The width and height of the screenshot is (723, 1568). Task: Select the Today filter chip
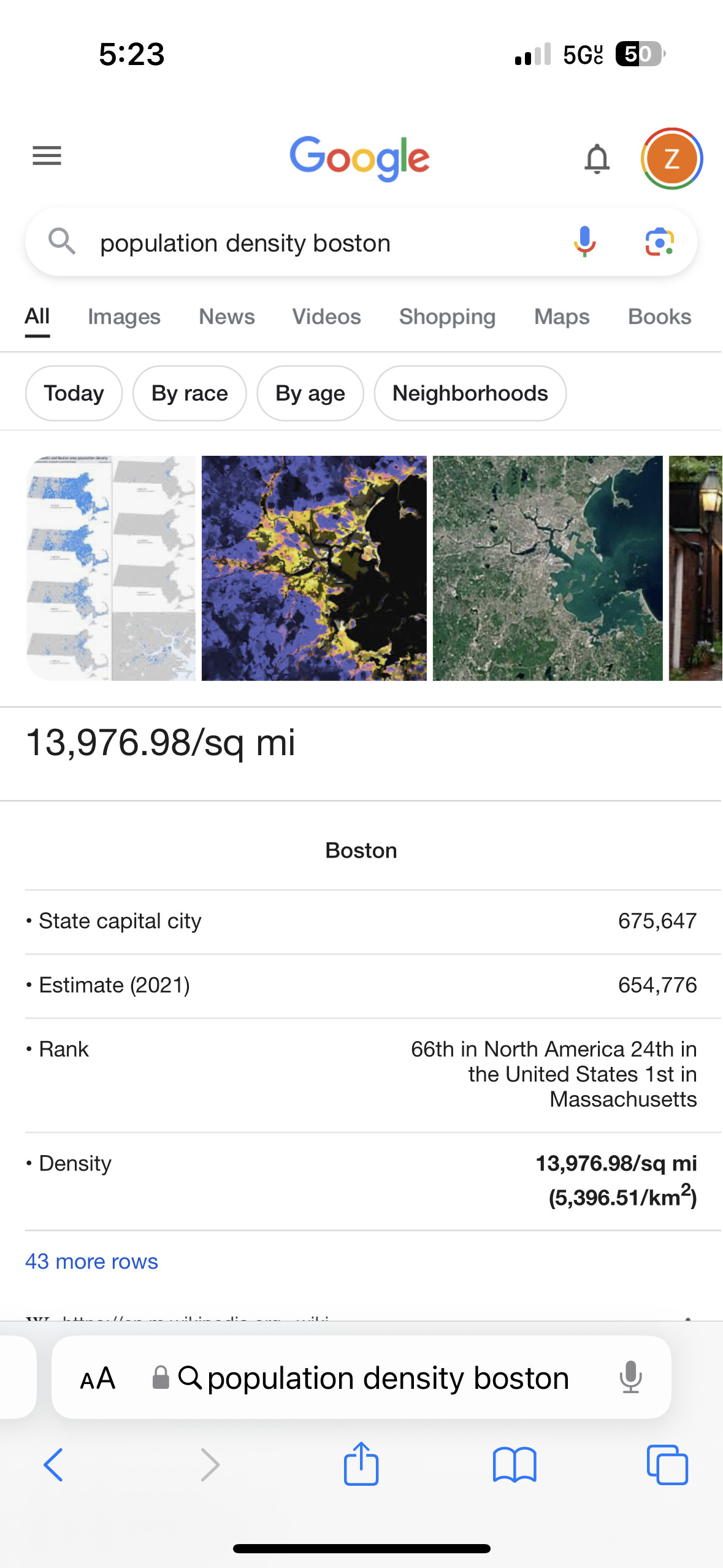pyautogui.click(x=74, y=393)
